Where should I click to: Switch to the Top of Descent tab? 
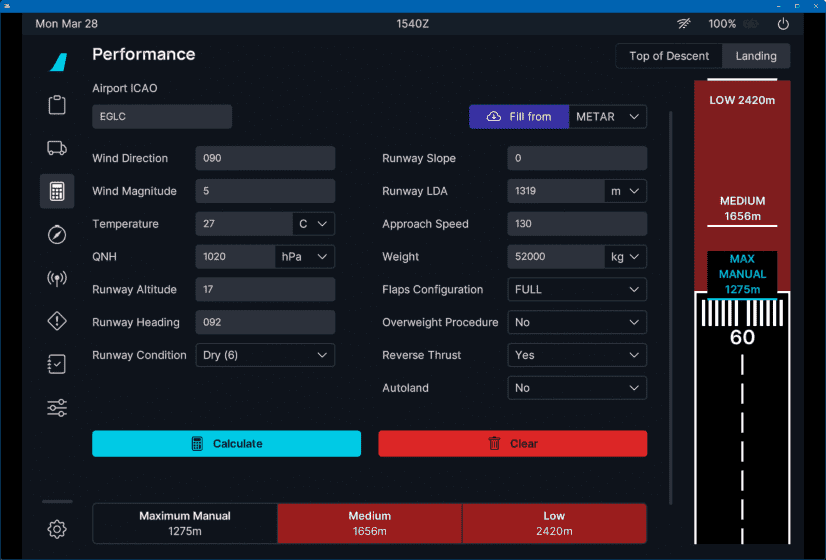[x=669, y=56]
